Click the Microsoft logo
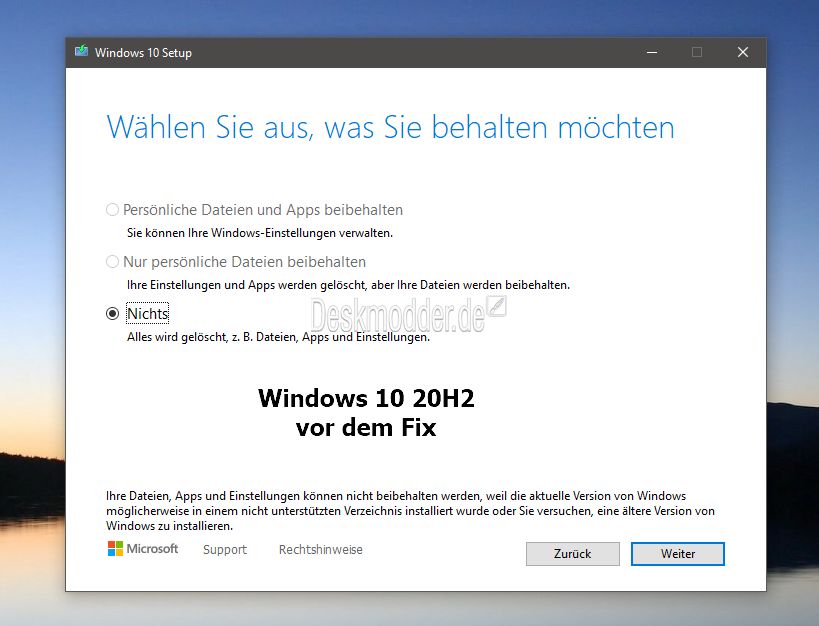The height and width of the screenshot is (626, 819). pyautogui.click(x=143, y=549)
